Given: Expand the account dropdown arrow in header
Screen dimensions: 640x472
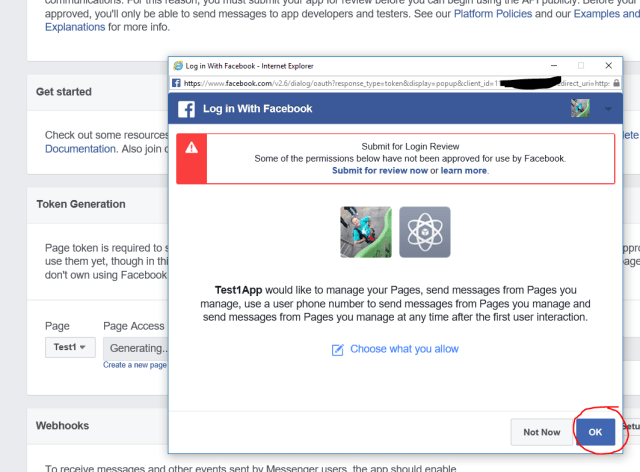Looking at the screenshot, I should [x=608, y=108].
